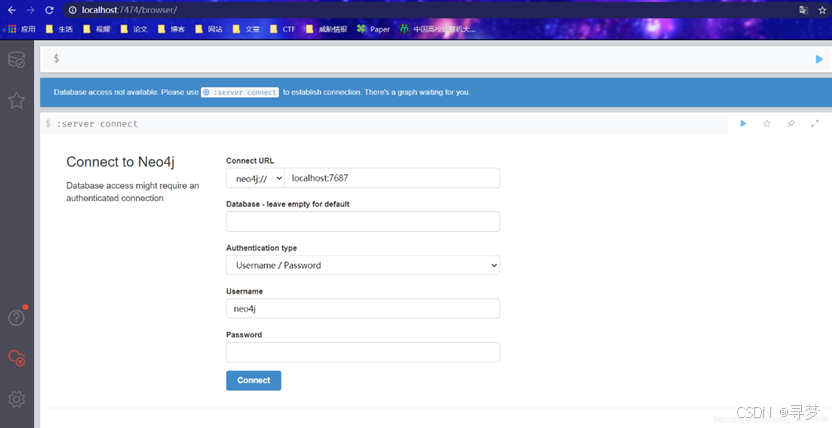
Task: Re-run the :server connect frame
Action: click(743, 124)
